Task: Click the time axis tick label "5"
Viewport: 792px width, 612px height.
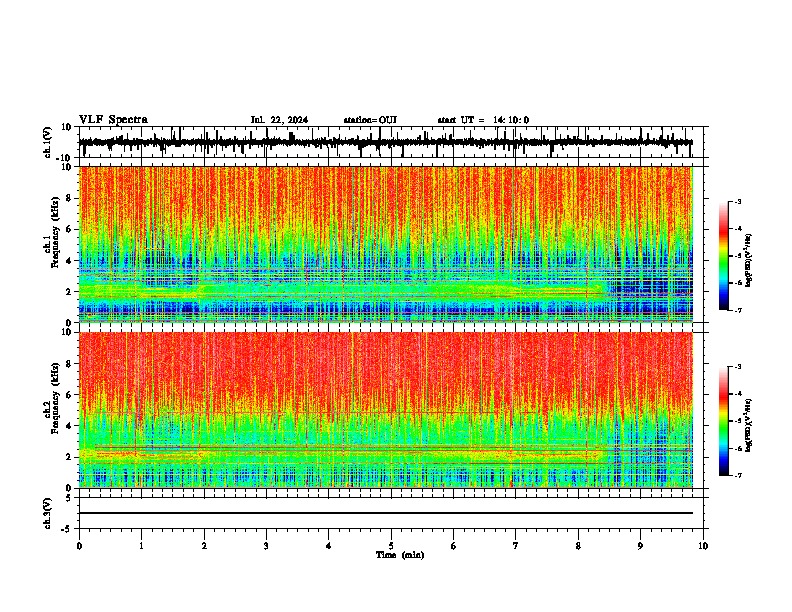Action: click(391, 546)
